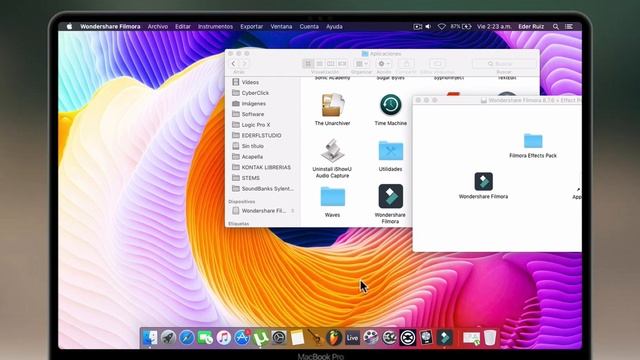Select Uninstall iShowU Audio Capture icon

point(332,151)
